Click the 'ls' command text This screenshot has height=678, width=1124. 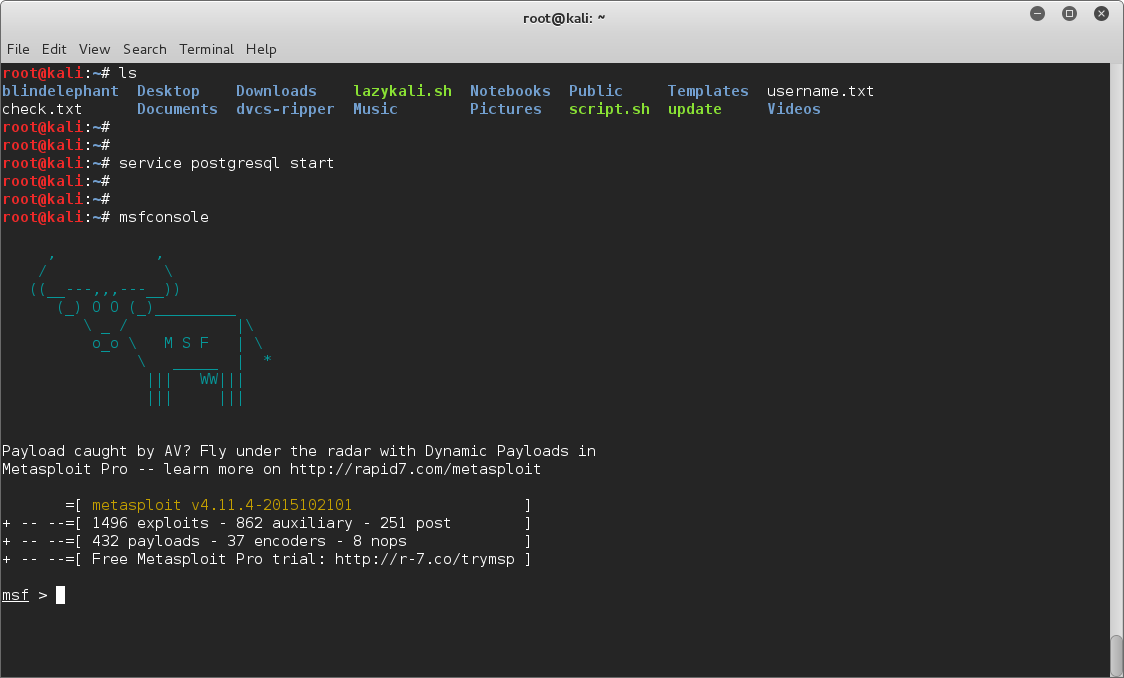(x=128, y=73)
